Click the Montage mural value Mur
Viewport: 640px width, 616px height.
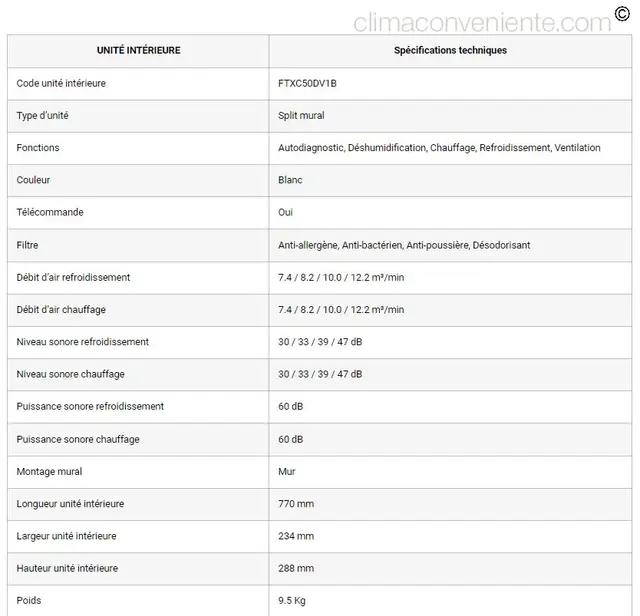pyautogui.click(x=287, y=471)
